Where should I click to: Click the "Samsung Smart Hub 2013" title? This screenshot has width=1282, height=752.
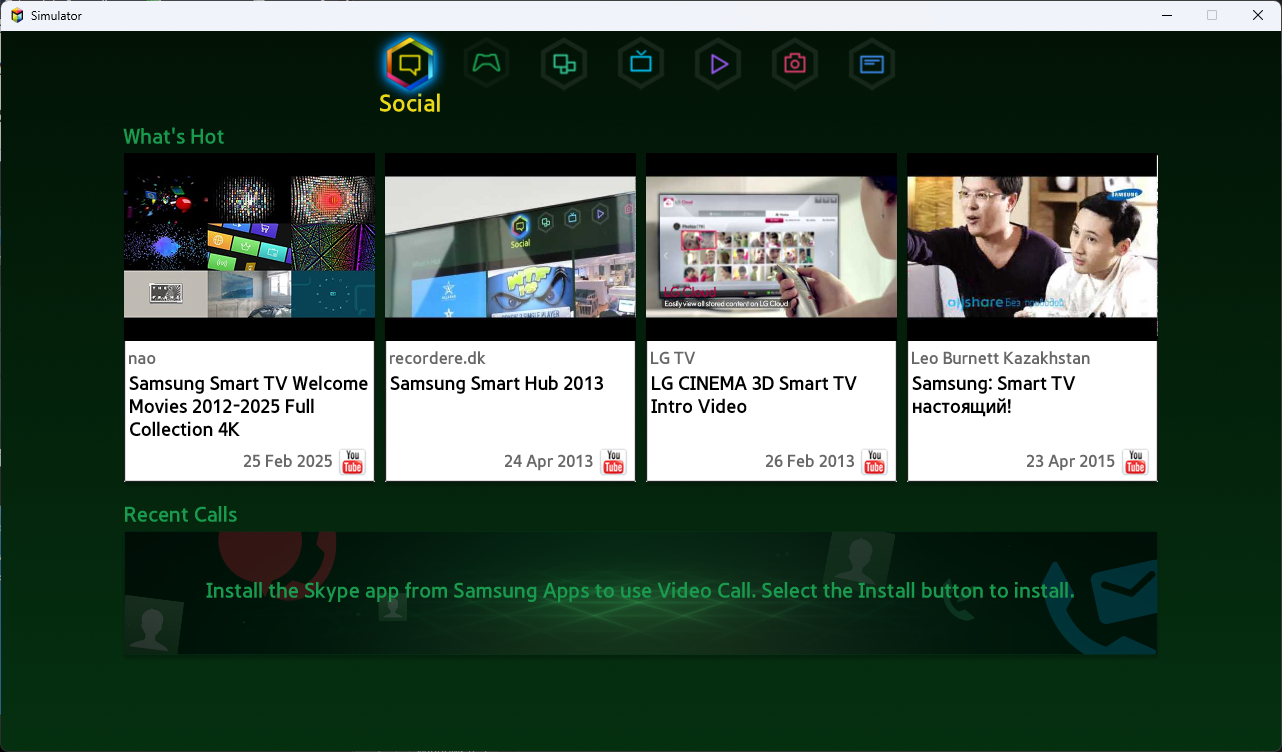(x=497, y=383)
